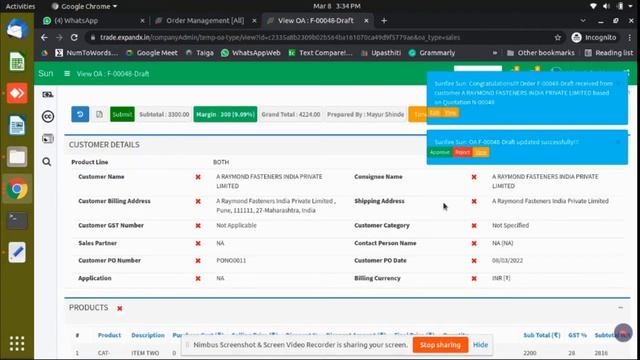Click red X next to PRODUCTS heading

120,308
